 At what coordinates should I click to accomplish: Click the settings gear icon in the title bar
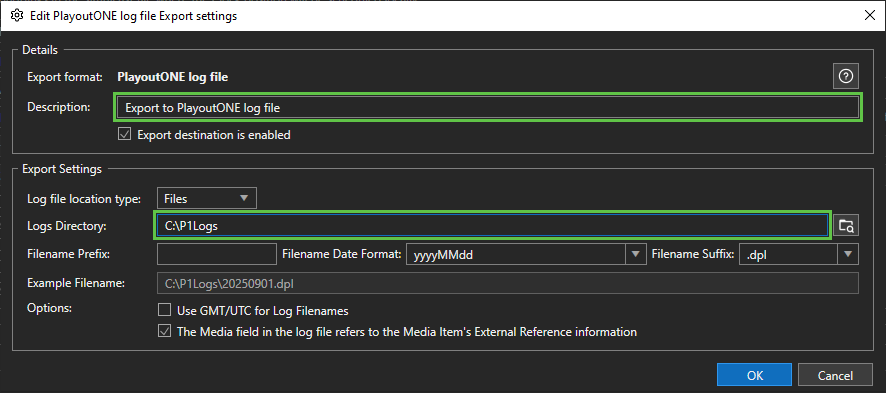point(17,16)
